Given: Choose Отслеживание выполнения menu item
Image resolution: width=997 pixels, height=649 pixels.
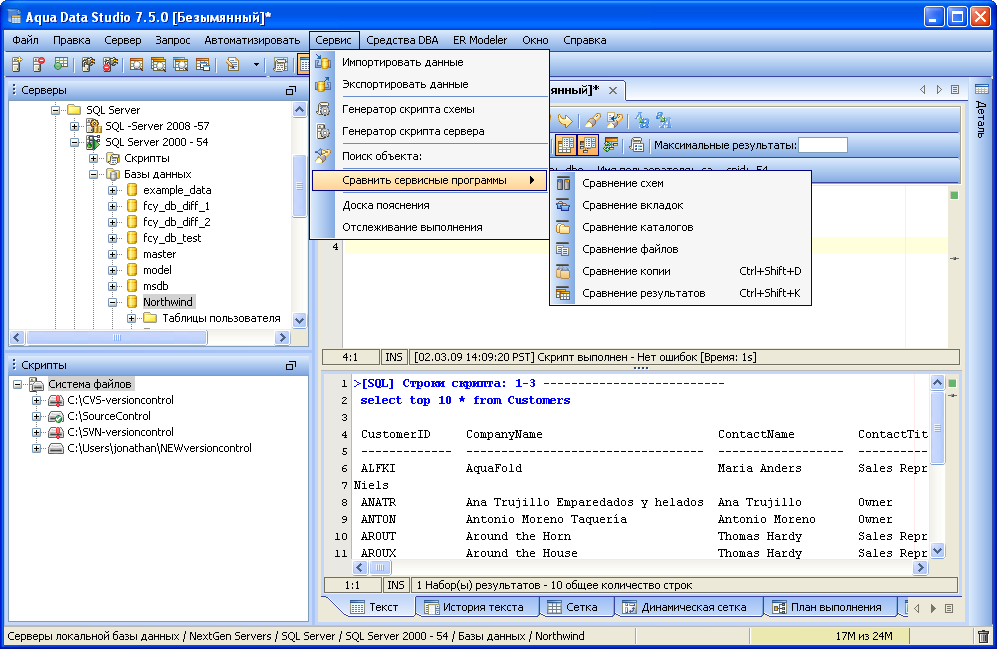Looking at the screenshot, I should point(430,227).
